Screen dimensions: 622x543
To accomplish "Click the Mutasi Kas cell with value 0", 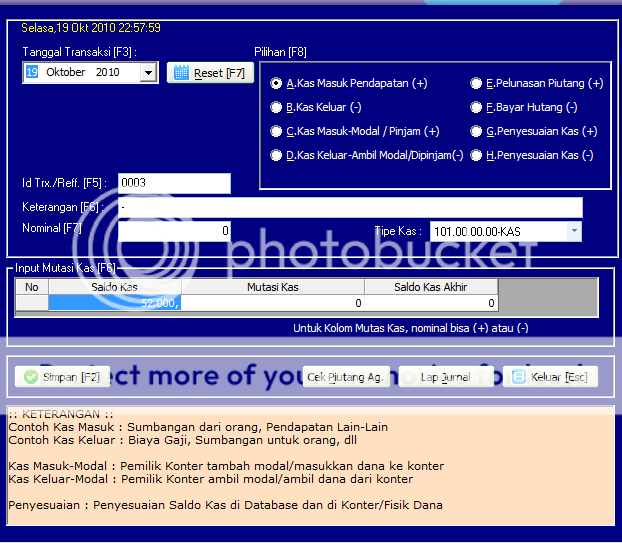I will (x=273, y=303).
